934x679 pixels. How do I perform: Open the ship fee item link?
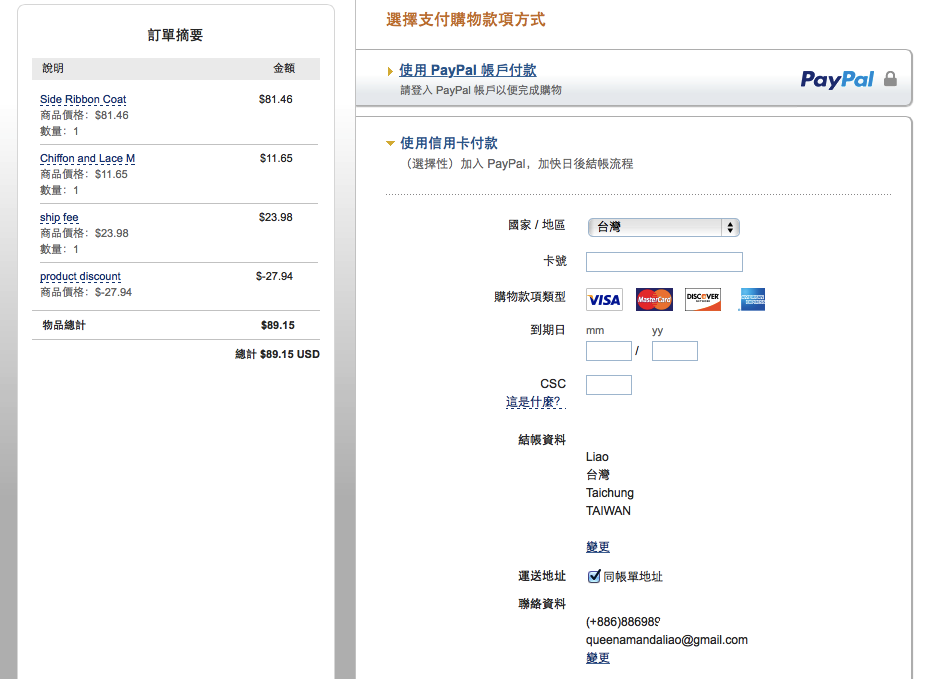click(59, 217)
